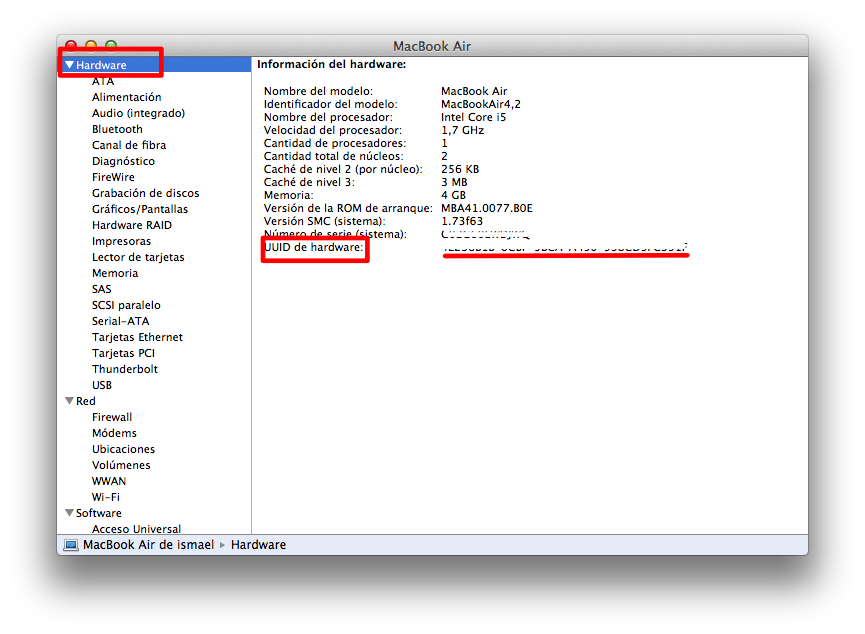Select Tarjetas Ethernet entry
Viewport: 865px width, 634px height.
137,337
